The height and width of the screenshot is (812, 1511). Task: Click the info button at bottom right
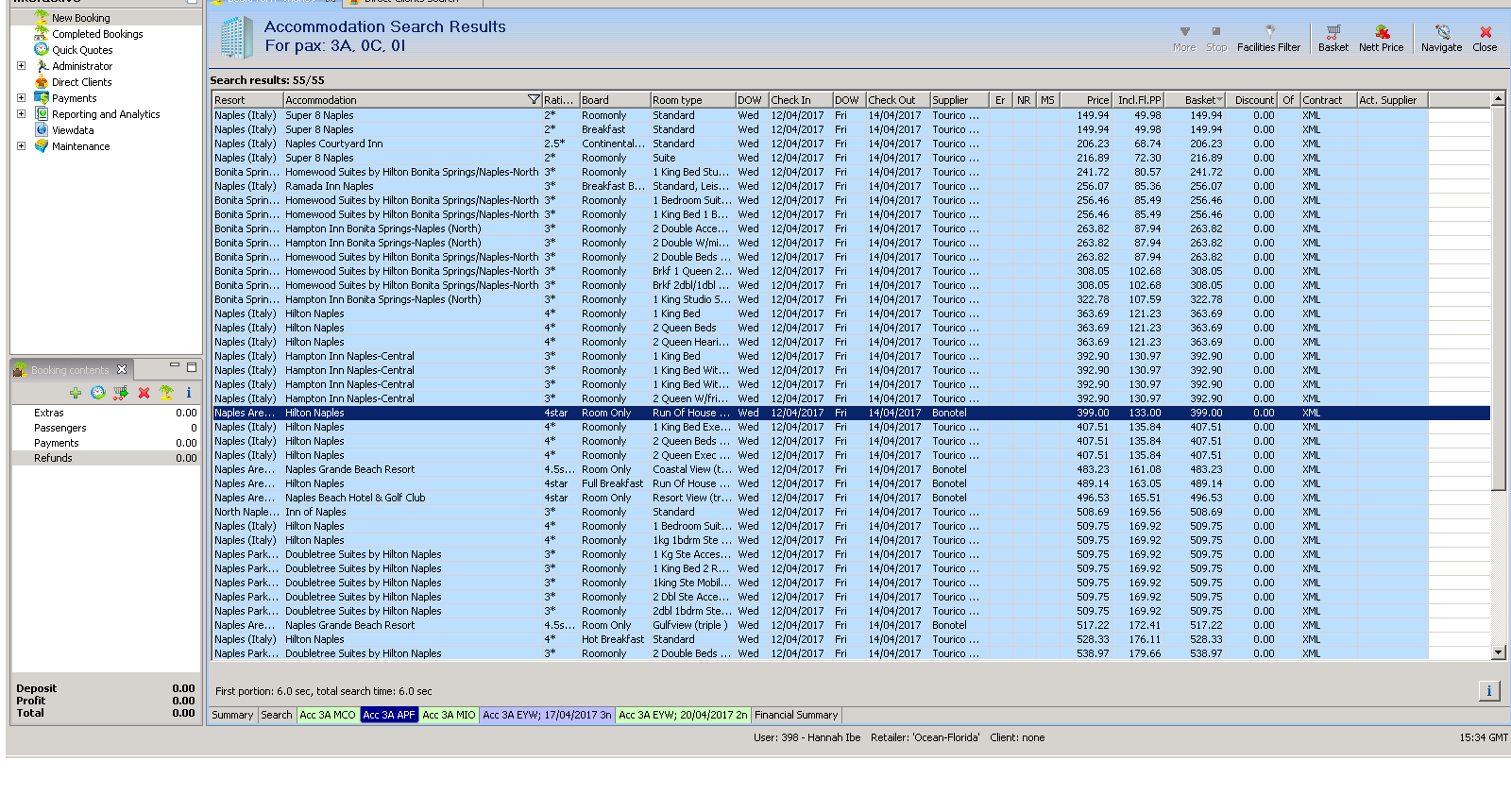point(1489,691)
